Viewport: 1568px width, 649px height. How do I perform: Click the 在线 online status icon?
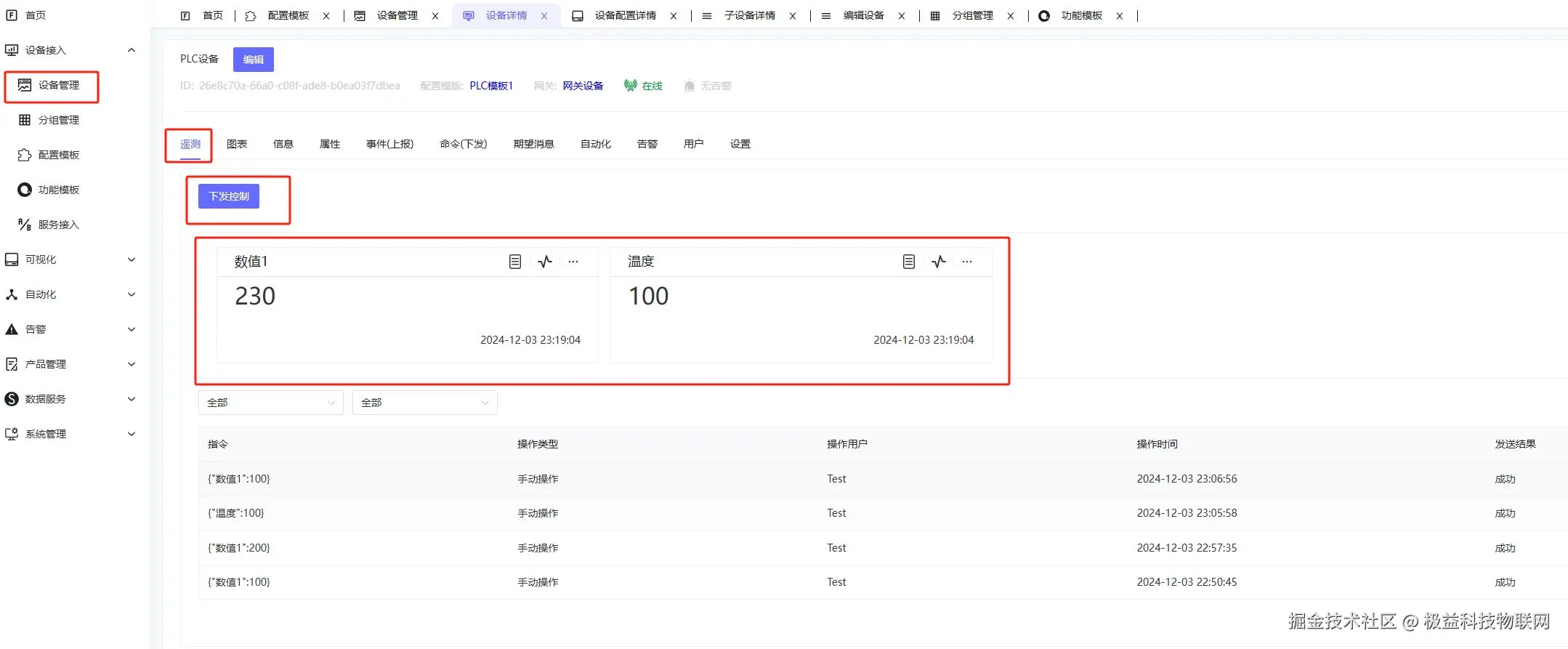tap(631, 86)
